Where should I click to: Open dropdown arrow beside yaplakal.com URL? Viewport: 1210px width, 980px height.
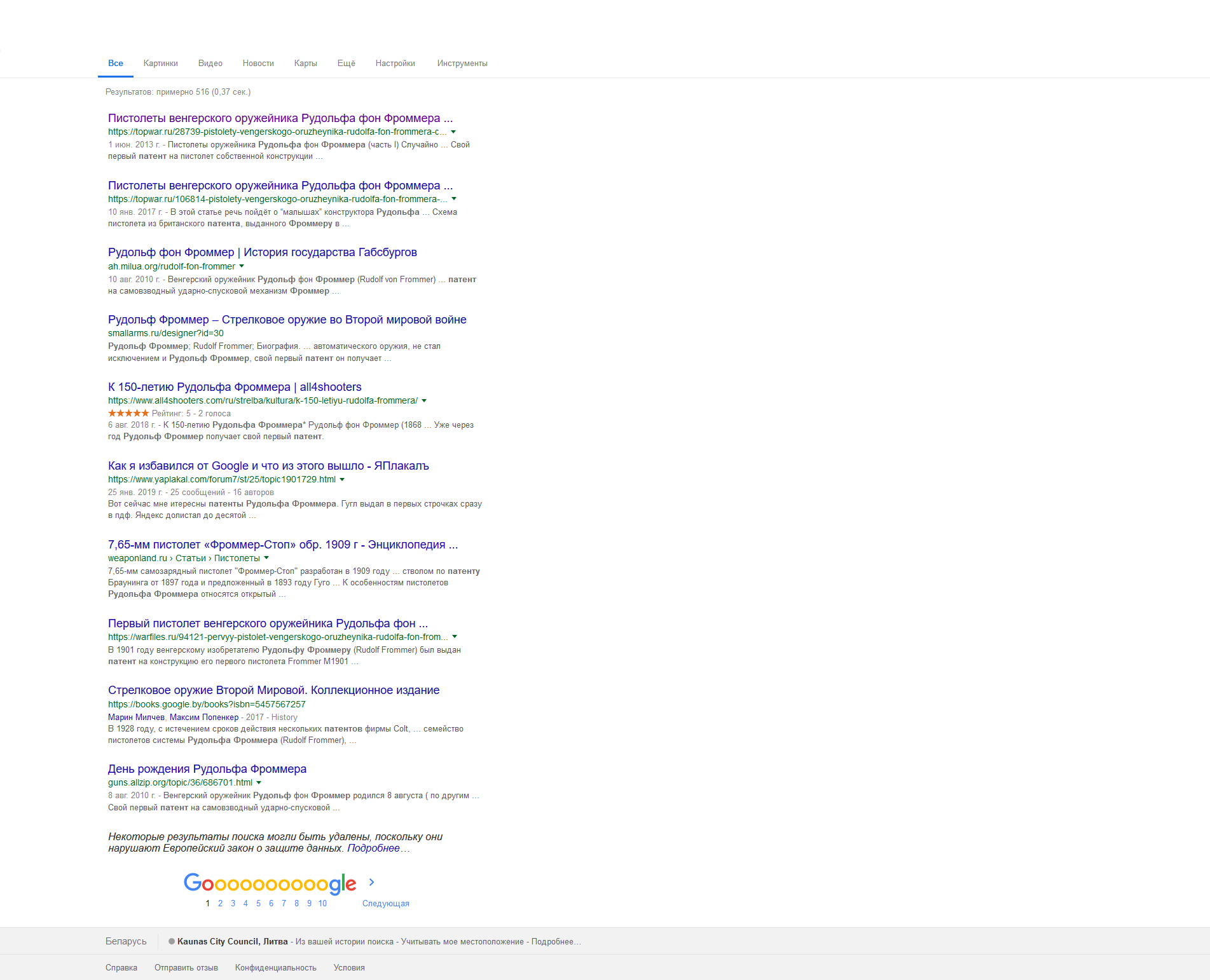[342, 480]
